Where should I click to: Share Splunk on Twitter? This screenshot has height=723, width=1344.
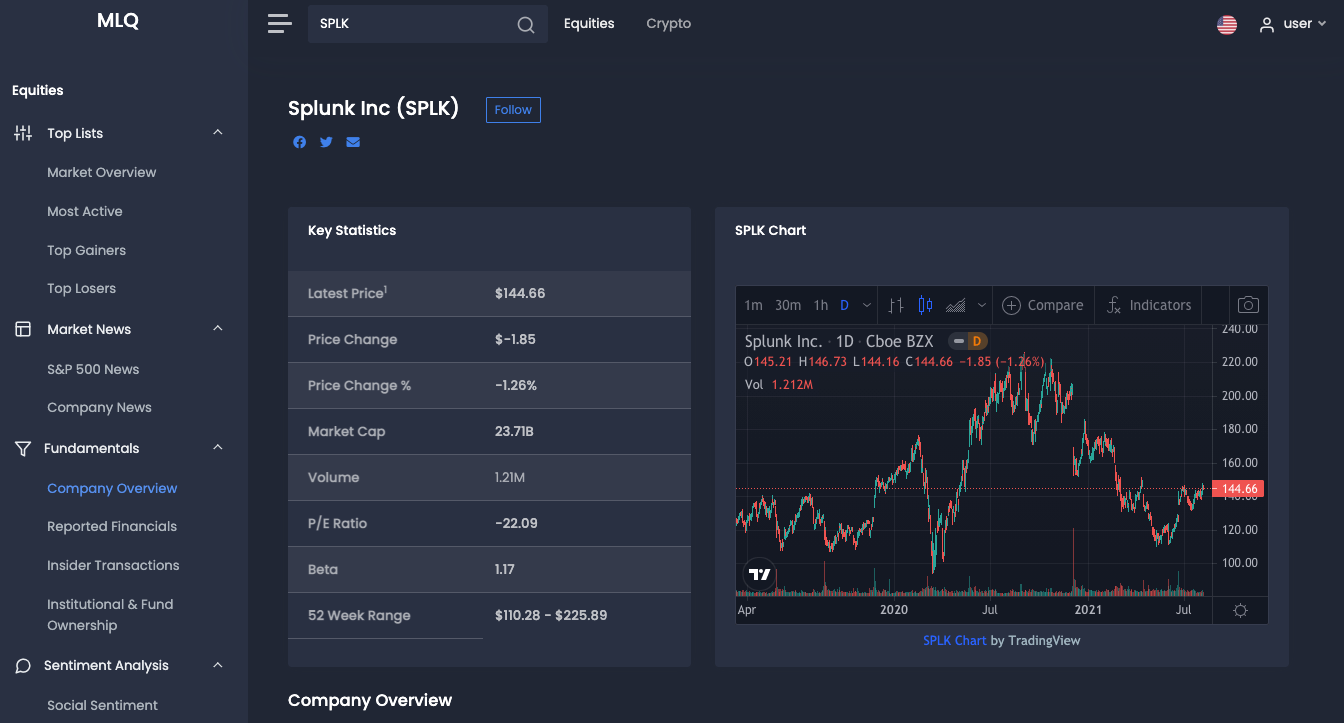(326, 142)
